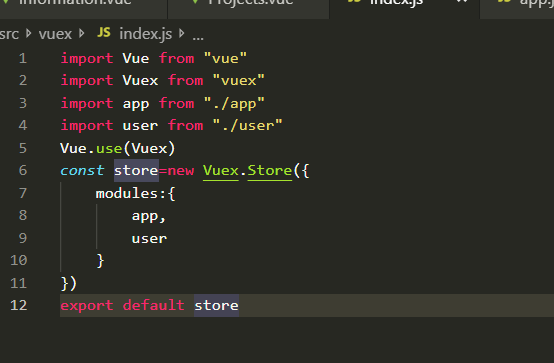Click the new keyword on line 6
The width and height of the screenshot is (554, 363).
(x=181, y=171)
